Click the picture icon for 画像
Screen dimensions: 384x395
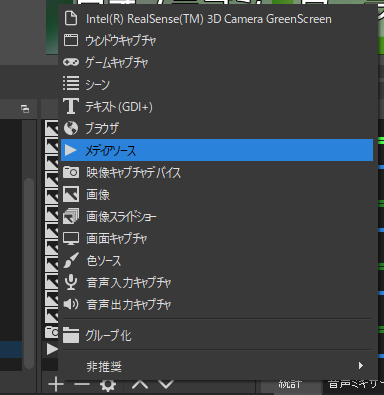71,194
